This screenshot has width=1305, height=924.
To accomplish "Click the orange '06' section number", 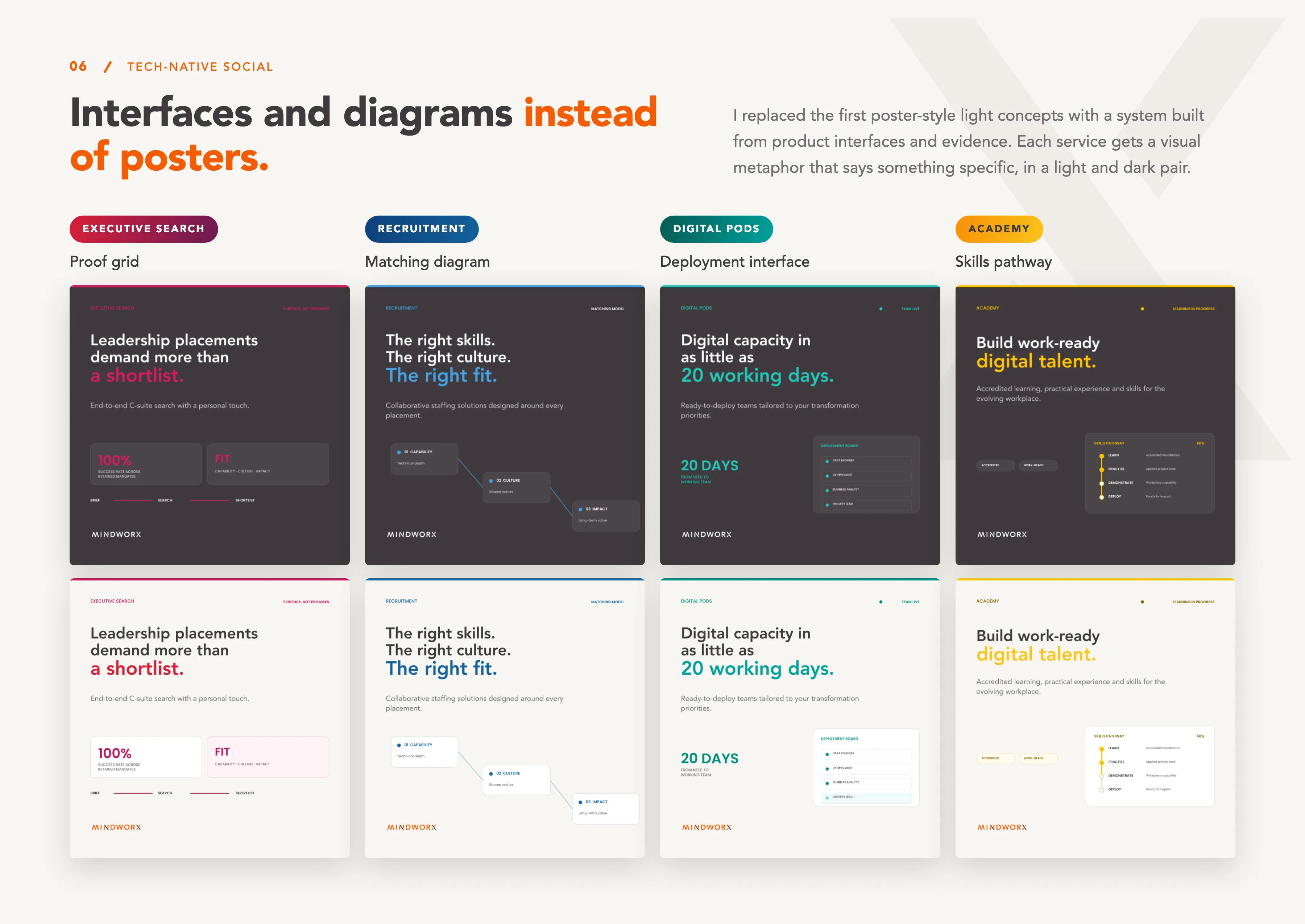I will [79, 67].
